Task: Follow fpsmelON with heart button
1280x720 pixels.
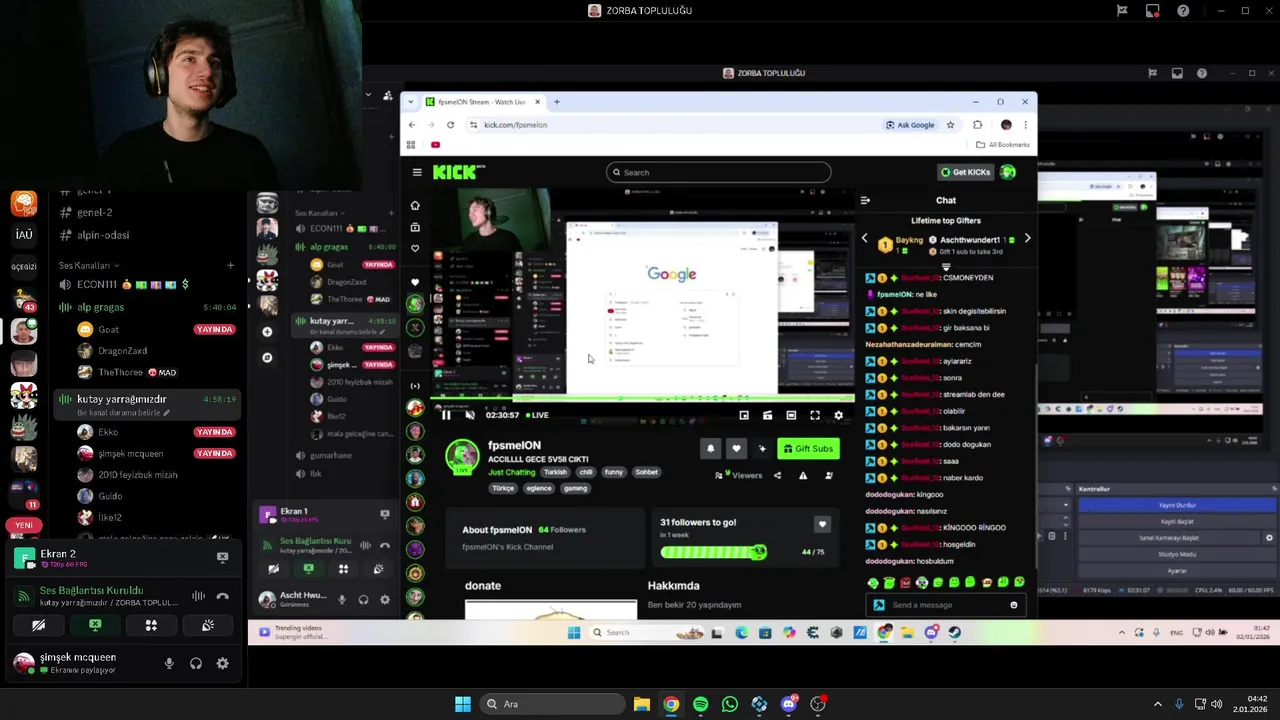Action: pyautogui.click(x=736, y=449)
